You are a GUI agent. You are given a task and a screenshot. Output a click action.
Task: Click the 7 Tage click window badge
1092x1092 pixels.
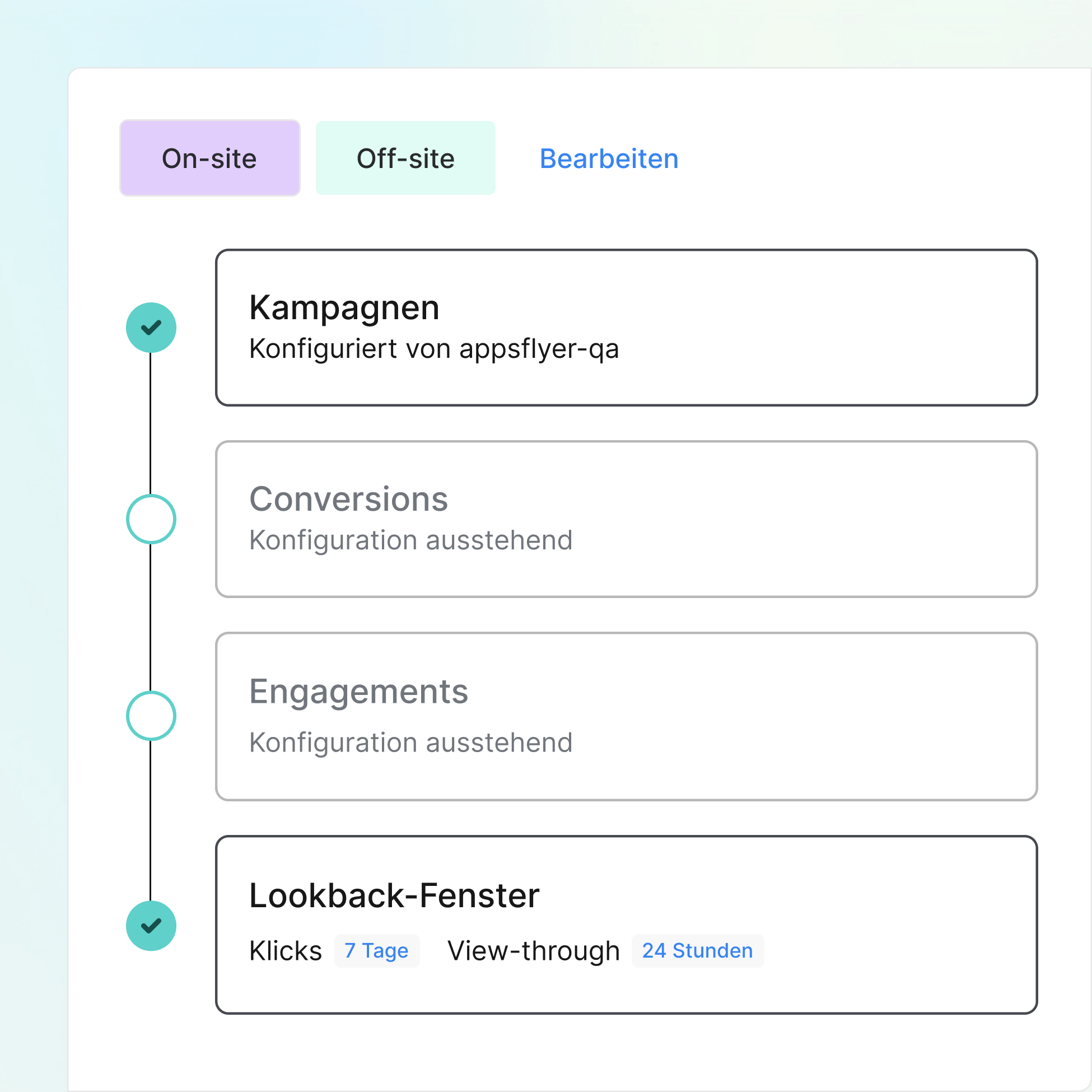[376, 951]
